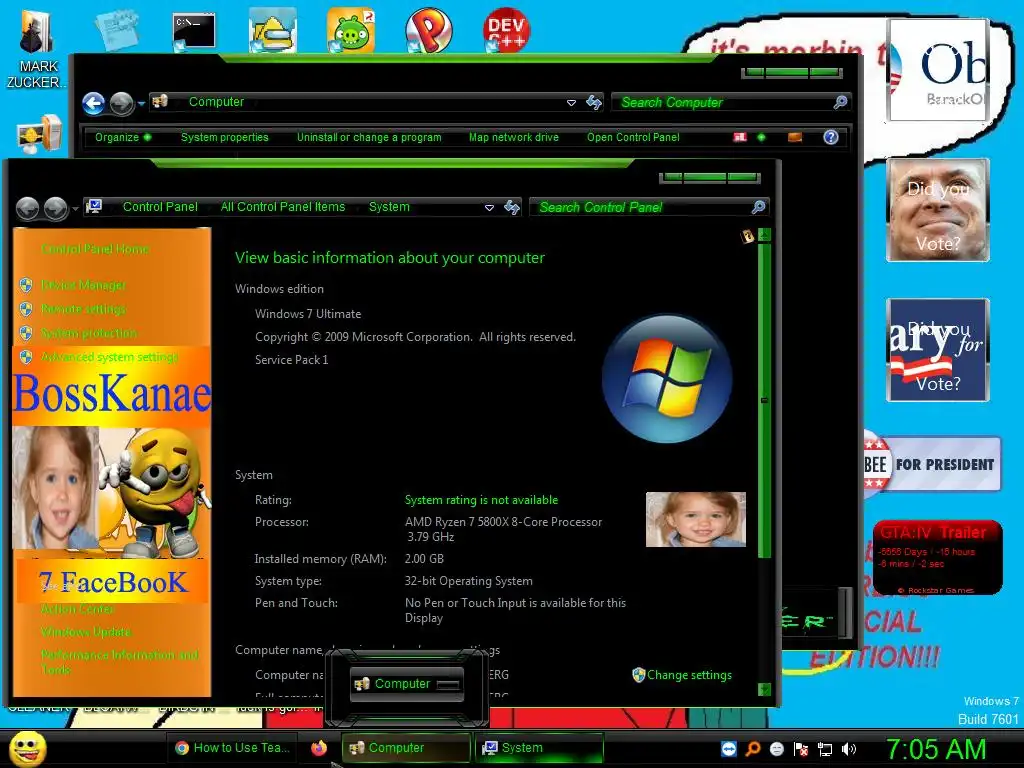Open the sticky notes desktop shortcut
This screenshot has width=1024, height=768.
[x=116, y=29]
